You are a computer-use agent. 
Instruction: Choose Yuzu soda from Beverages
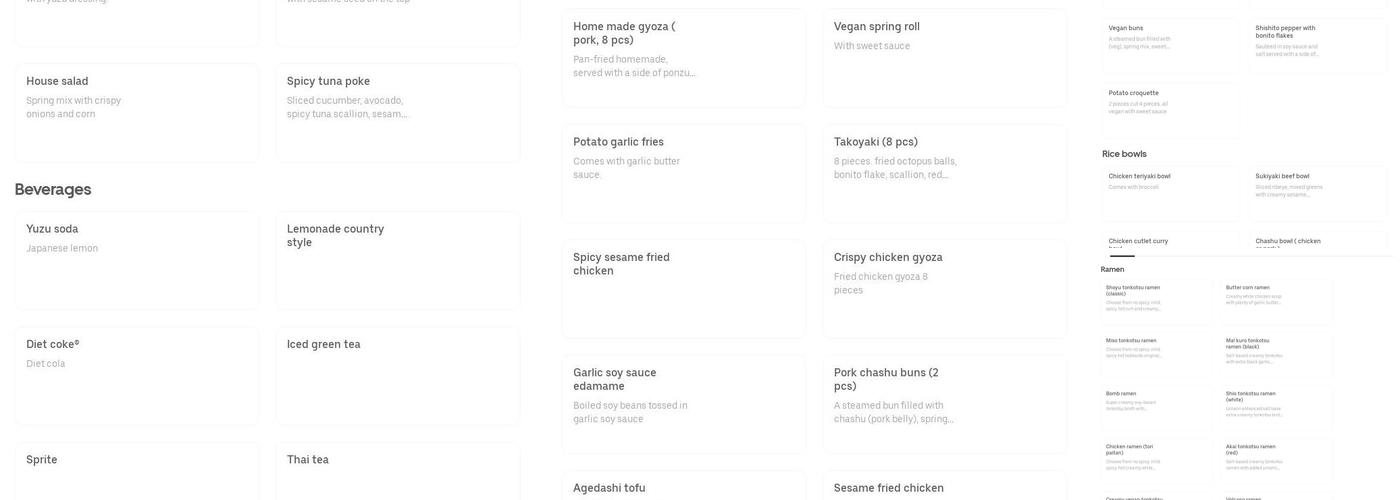coord(137,260)
